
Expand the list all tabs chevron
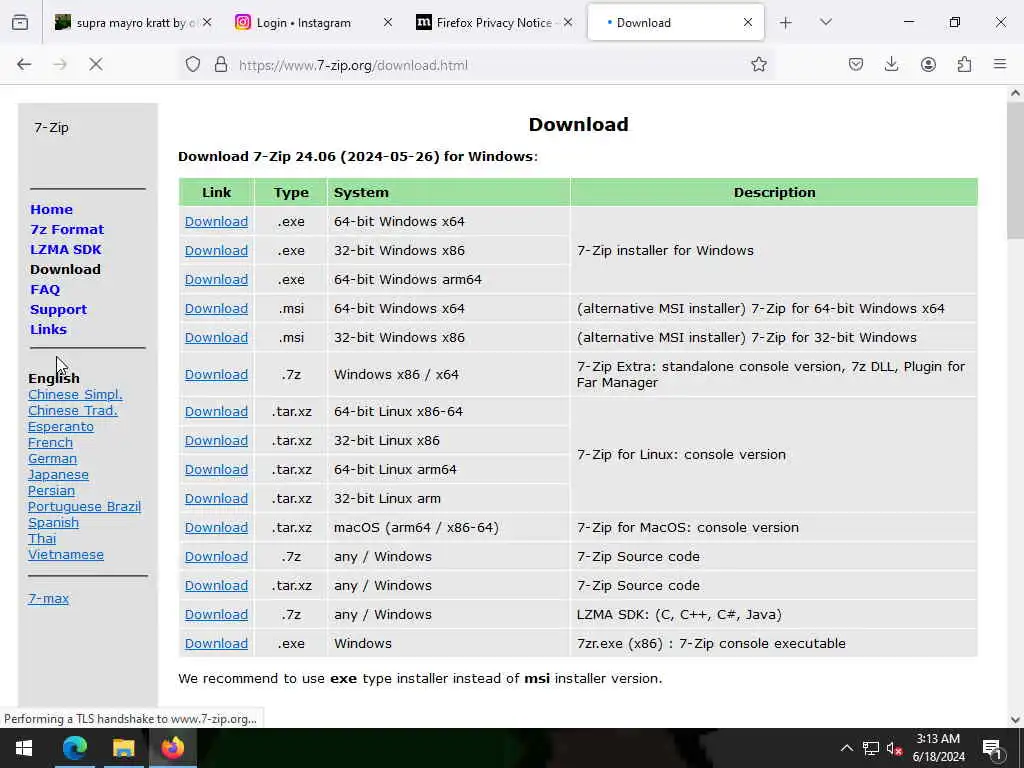point(825,23)
